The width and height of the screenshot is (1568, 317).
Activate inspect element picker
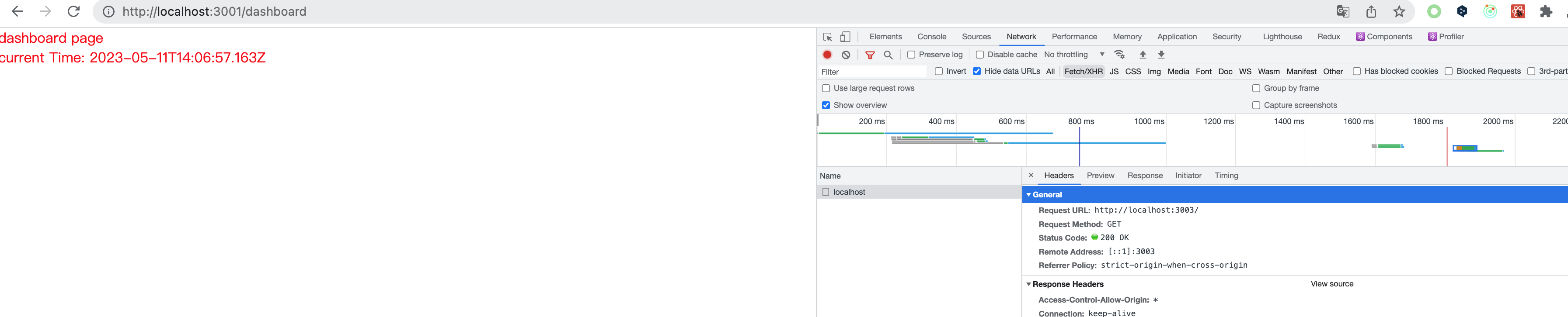tap(827, 37)
